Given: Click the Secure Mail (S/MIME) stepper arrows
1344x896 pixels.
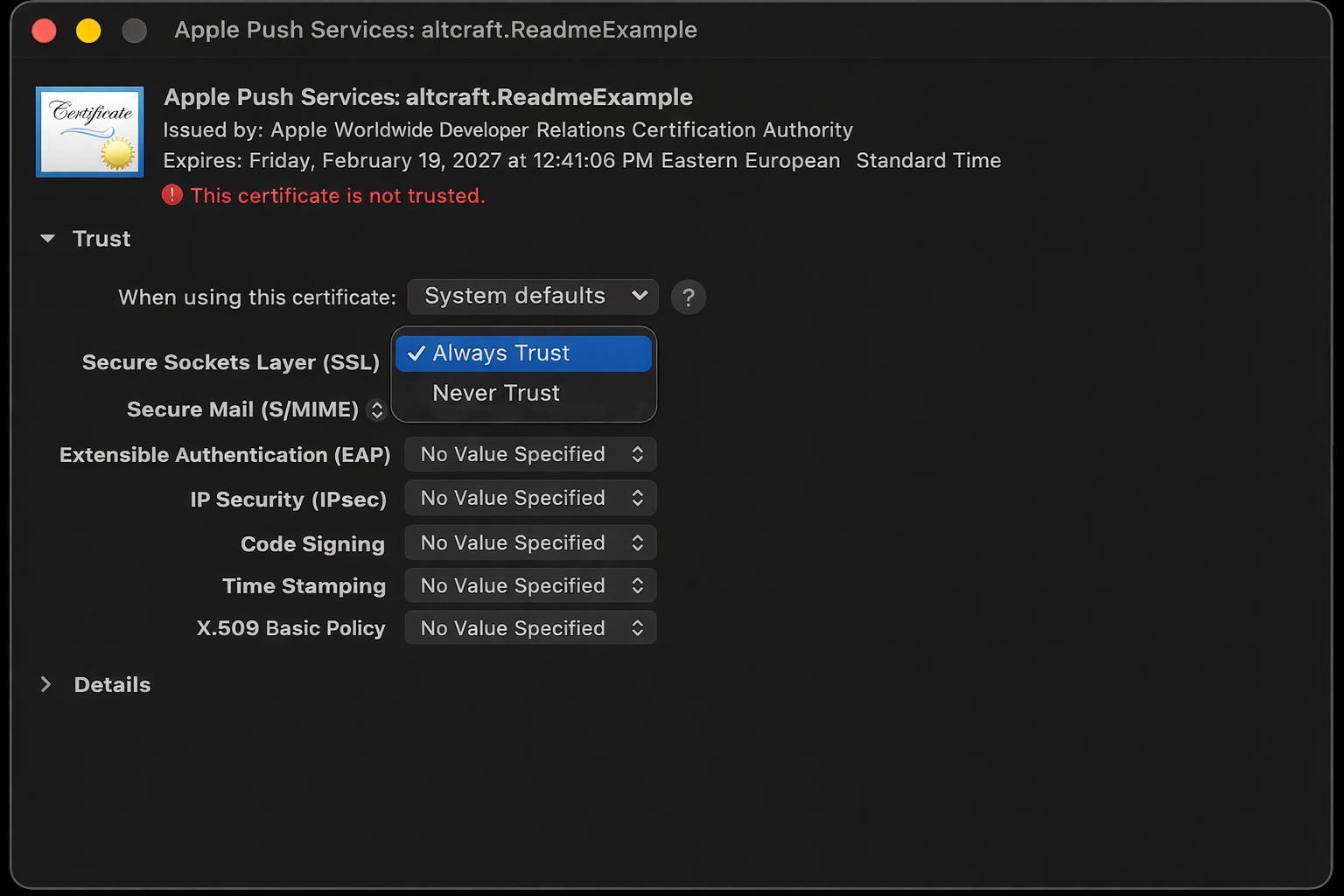Looking at the screenshot, I should pos(377,409).
